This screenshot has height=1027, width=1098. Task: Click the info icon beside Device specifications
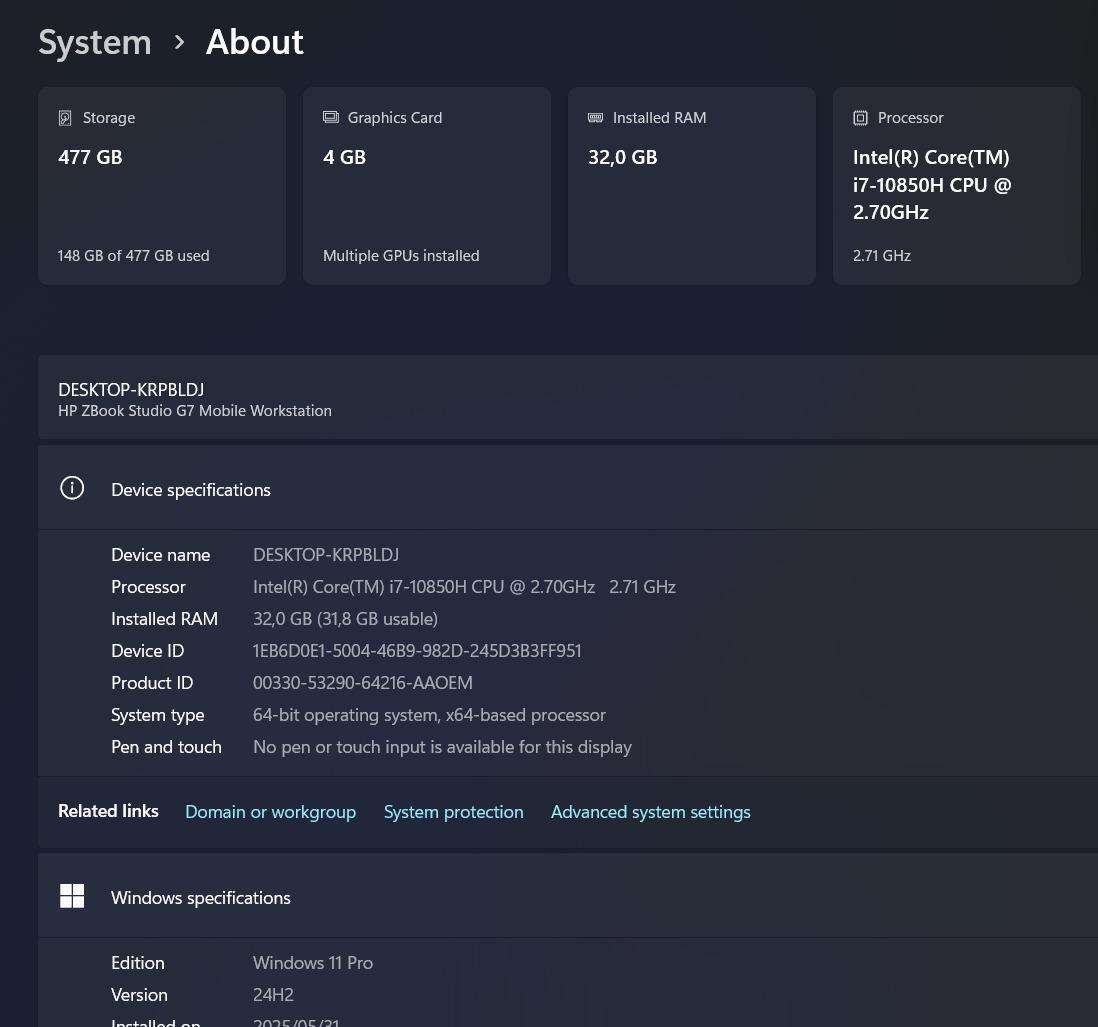pyautogui.click(x=72, y=488)
